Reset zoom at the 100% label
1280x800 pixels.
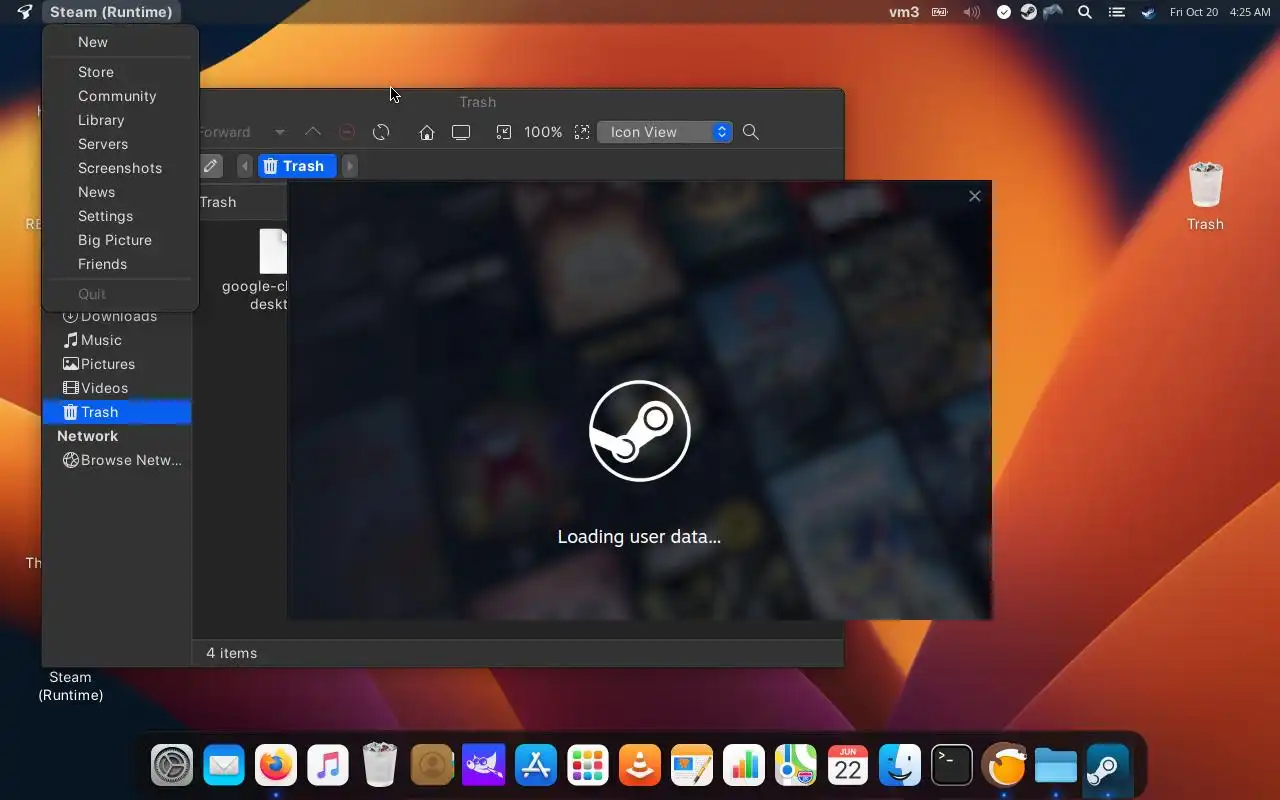[543, 132]
